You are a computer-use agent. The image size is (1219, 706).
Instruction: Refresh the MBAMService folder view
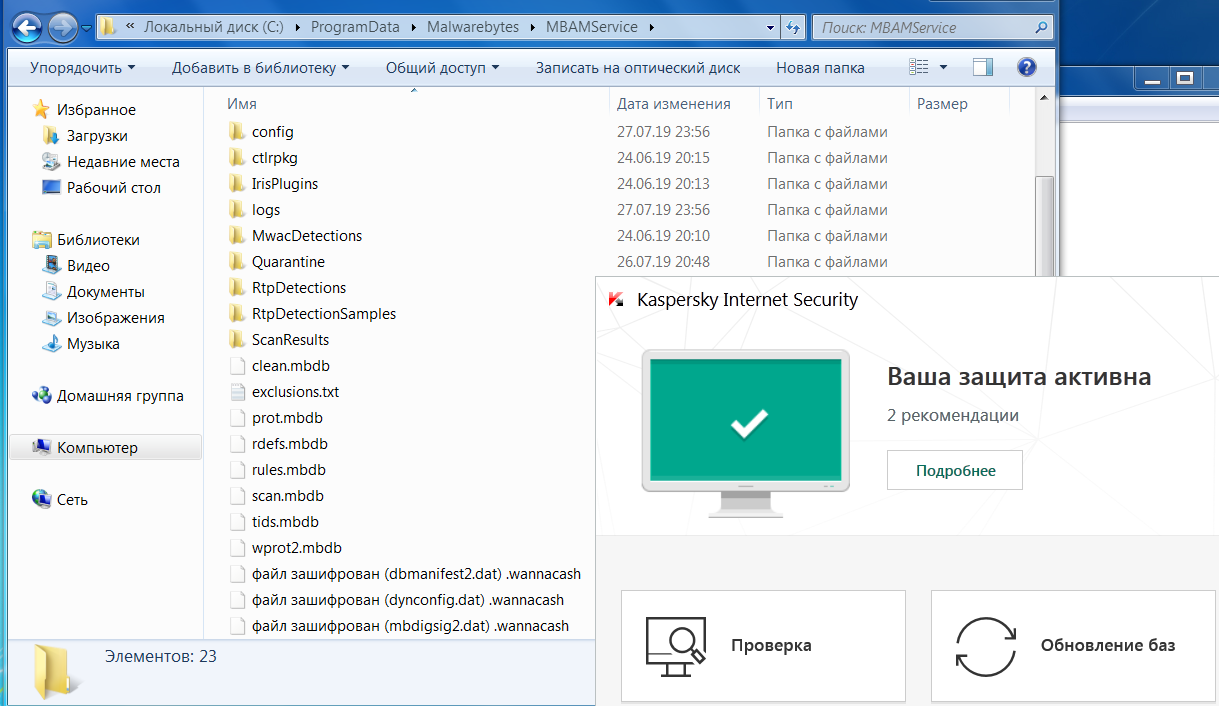(x=793, y=28)
